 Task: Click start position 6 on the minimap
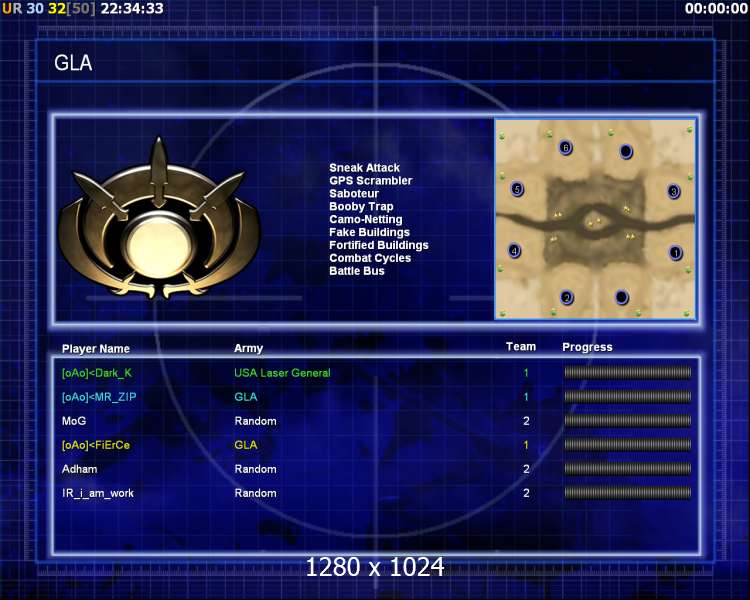[x=565, y=148]
